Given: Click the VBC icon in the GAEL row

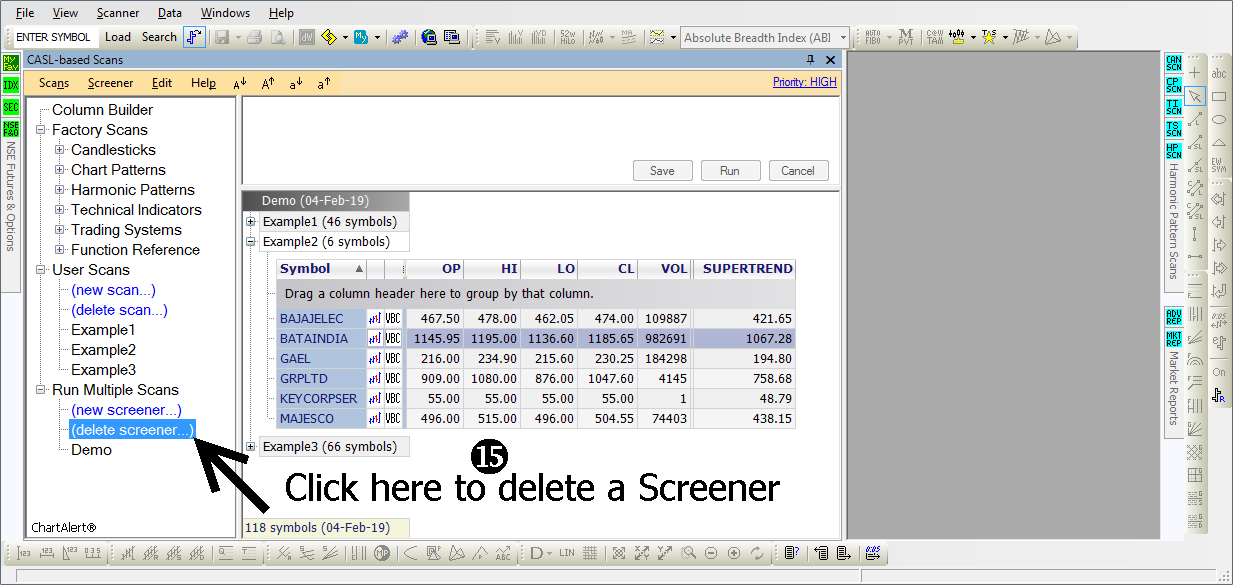Looking at the screenshot, I should (394, 359).
